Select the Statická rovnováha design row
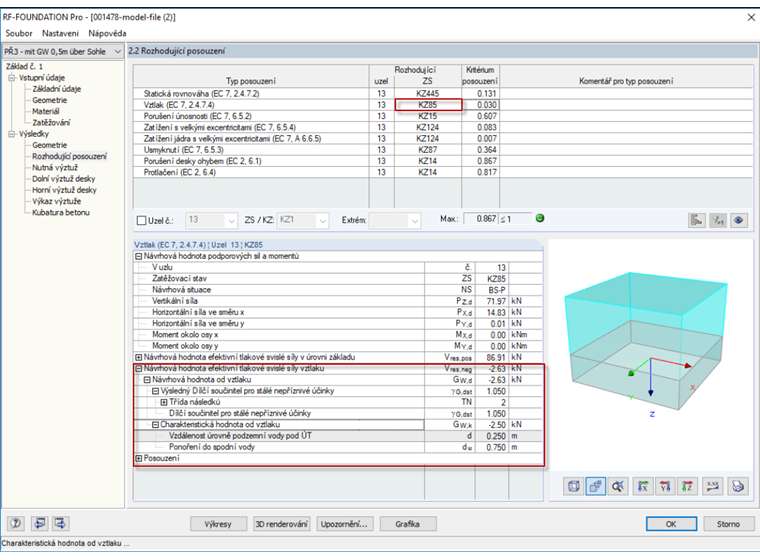This screenshot has width=760, height=560. 443,94
